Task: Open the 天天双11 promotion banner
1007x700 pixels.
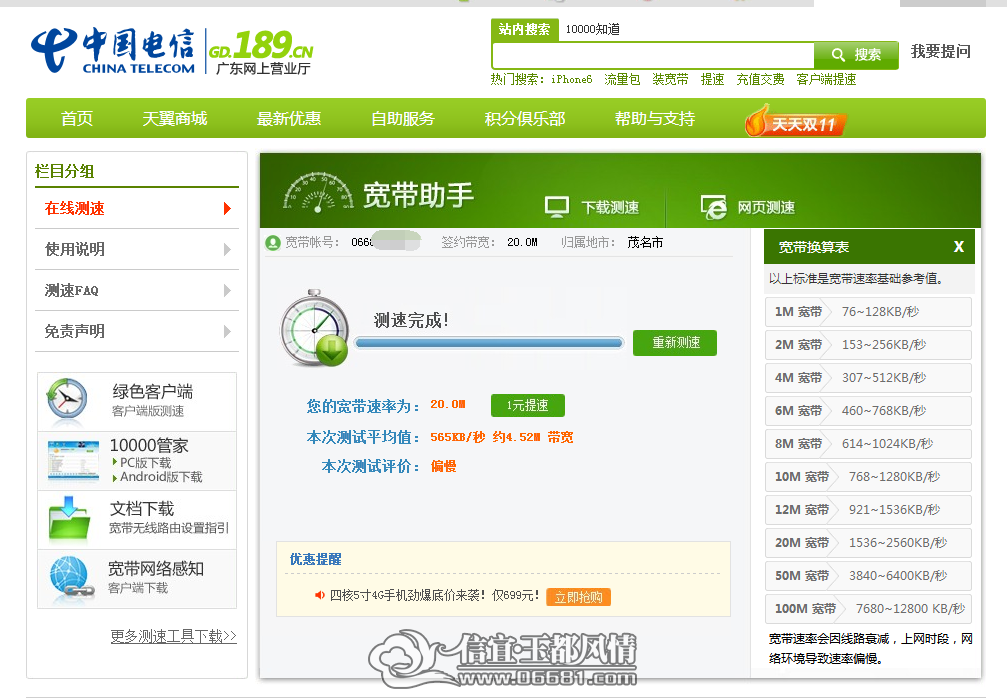Action: click(x=796, y=120)
